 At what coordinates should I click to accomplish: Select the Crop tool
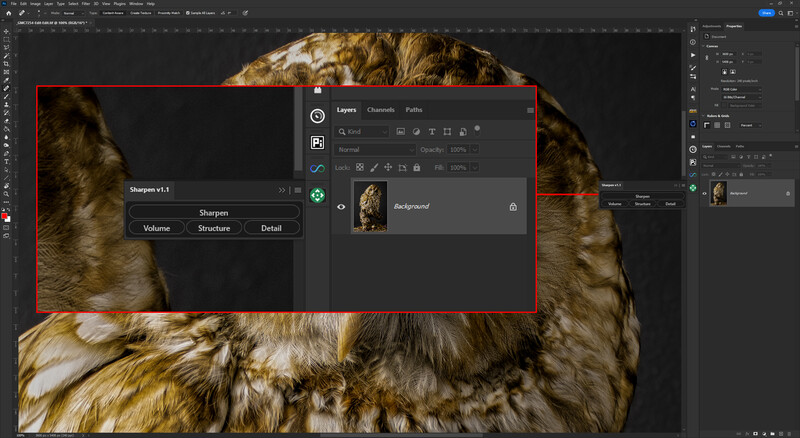[6, 64]
